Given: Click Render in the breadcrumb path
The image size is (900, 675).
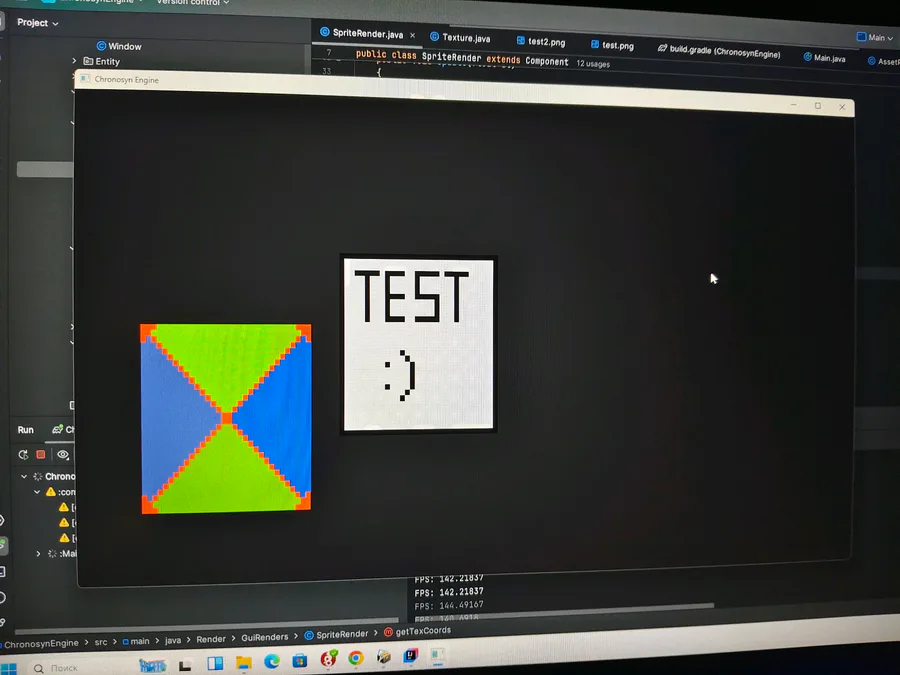Looking at the screenshot, I should [211, 639].
